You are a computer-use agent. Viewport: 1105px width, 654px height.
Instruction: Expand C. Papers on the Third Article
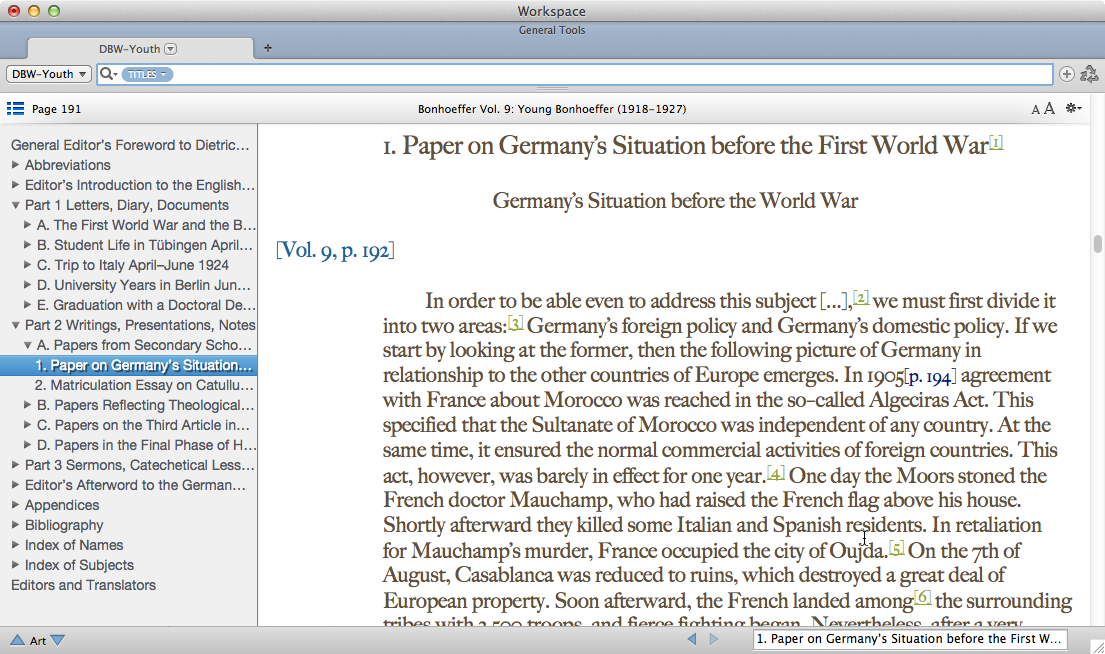tap(27, 425)
